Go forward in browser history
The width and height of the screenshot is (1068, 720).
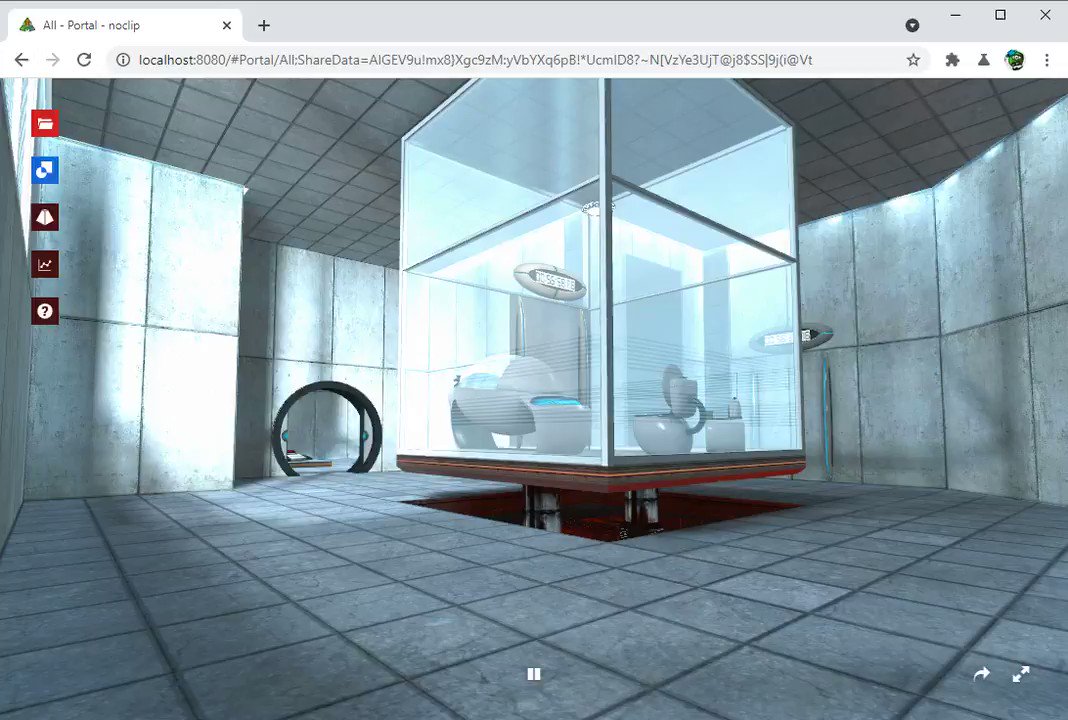(52, 60)
